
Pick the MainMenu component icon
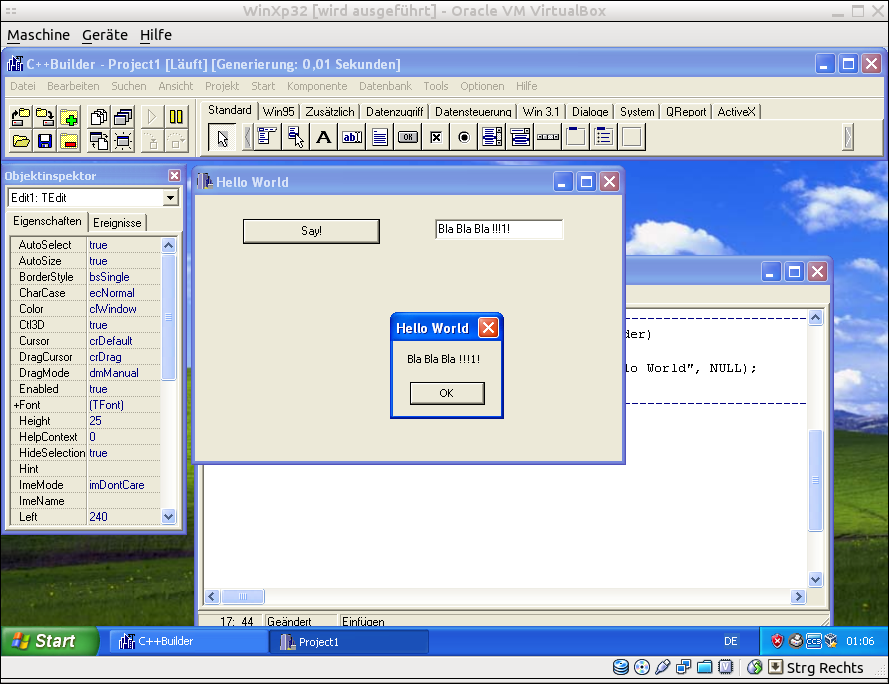(266, 137)
